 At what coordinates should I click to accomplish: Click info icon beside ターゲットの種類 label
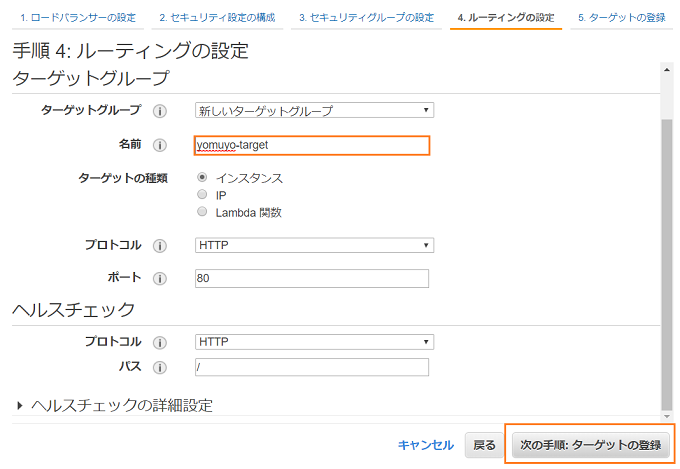160,178
